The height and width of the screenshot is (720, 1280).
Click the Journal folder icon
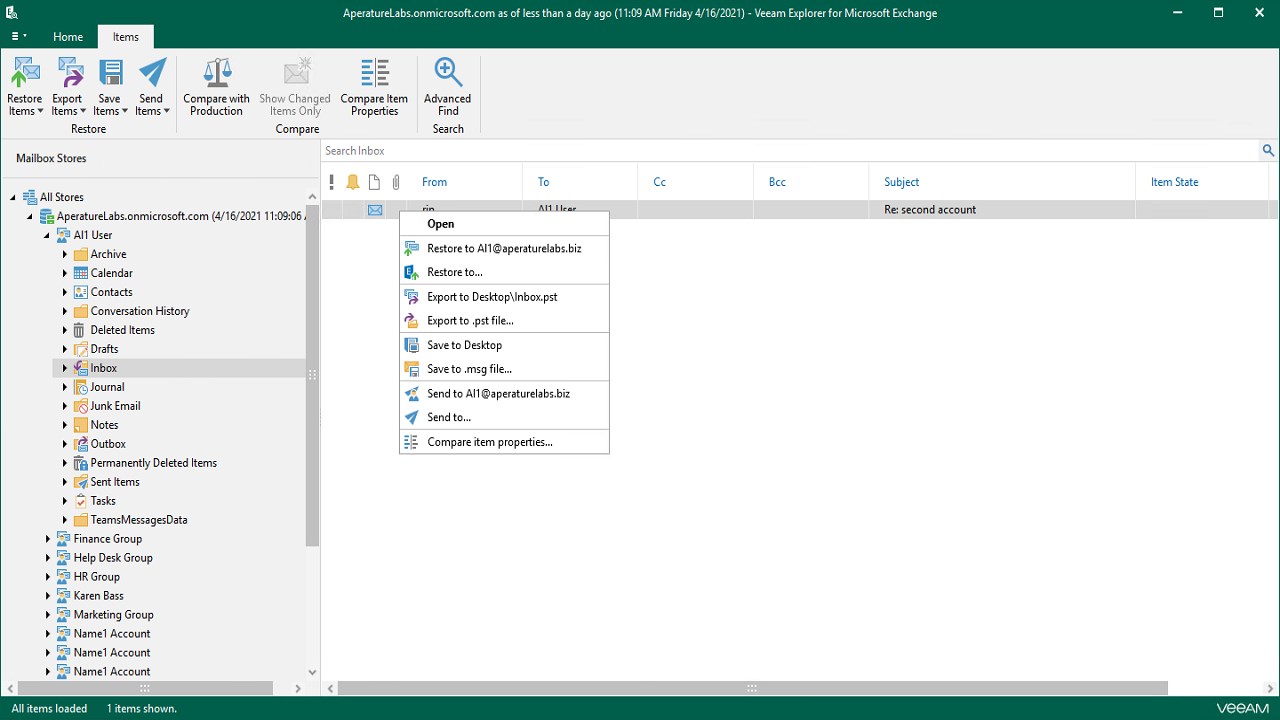coord(81,387)
